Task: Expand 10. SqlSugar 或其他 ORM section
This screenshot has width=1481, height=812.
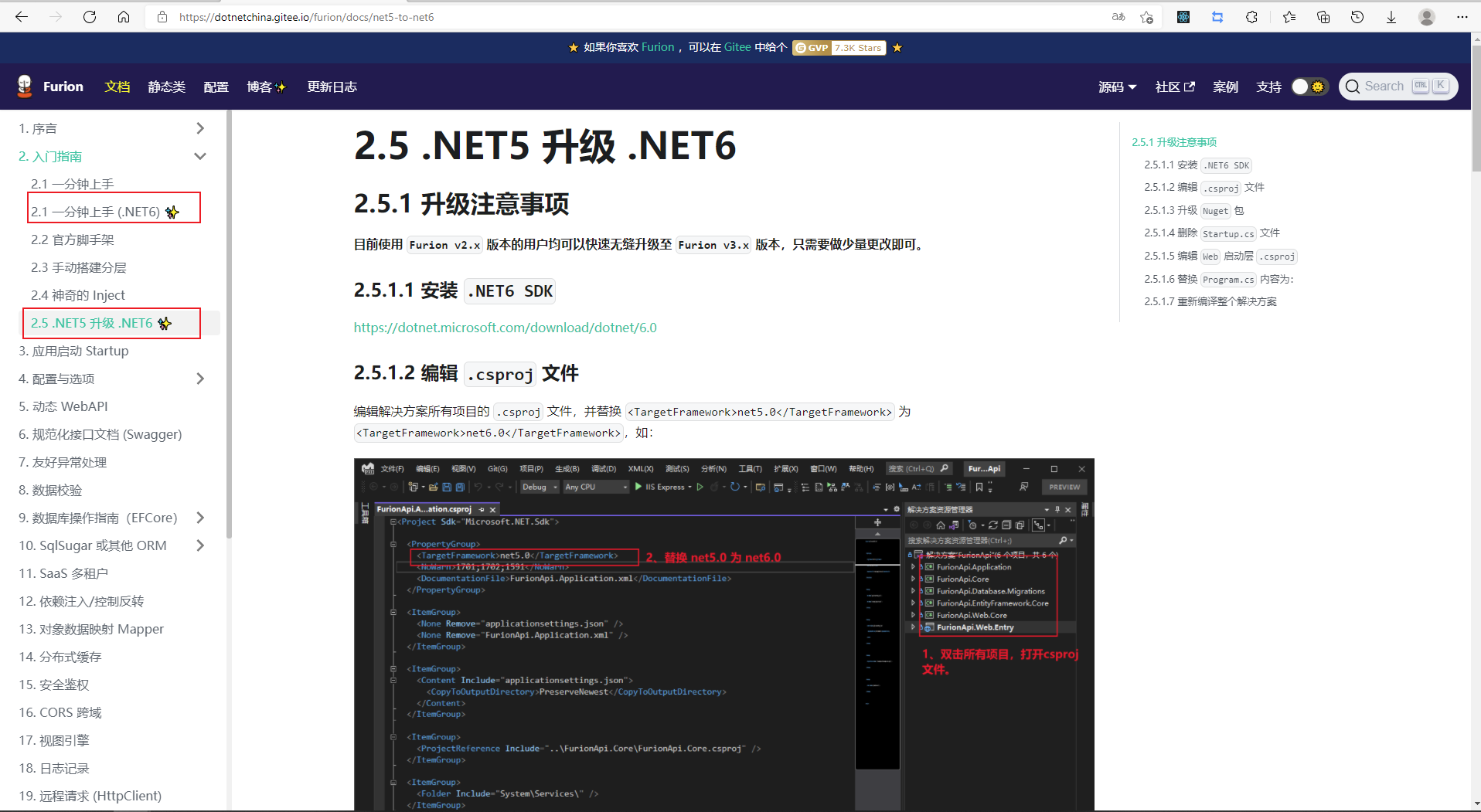Action: pos(200,545)
